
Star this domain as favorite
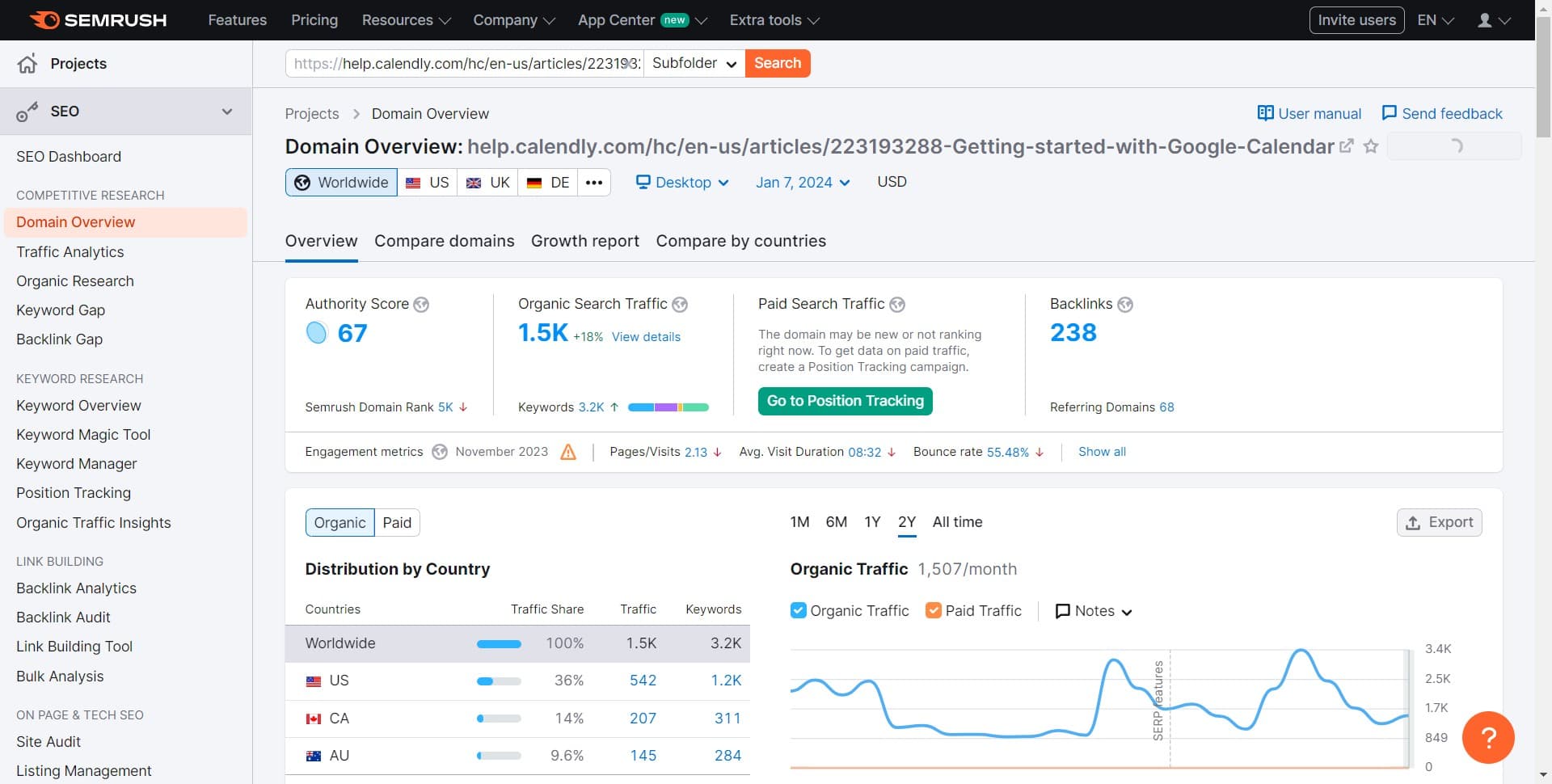pos(1370,146)
